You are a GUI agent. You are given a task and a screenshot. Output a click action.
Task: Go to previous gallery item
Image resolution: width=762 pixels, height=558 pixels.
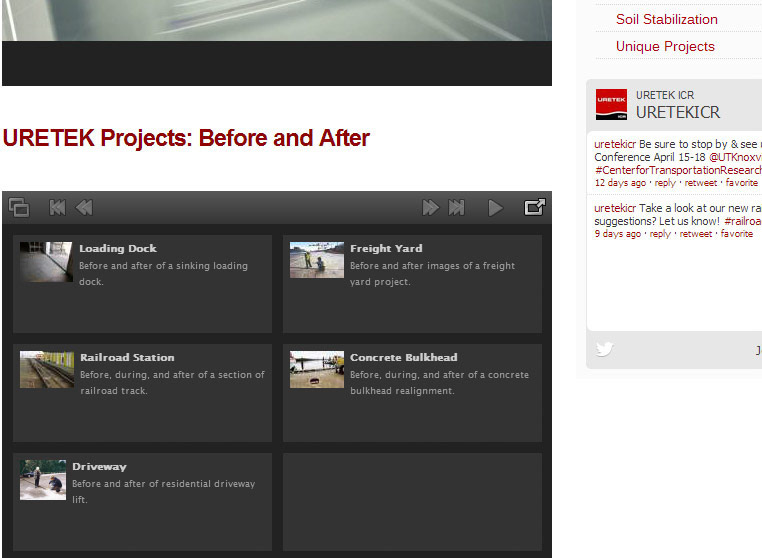pos(84,208)
